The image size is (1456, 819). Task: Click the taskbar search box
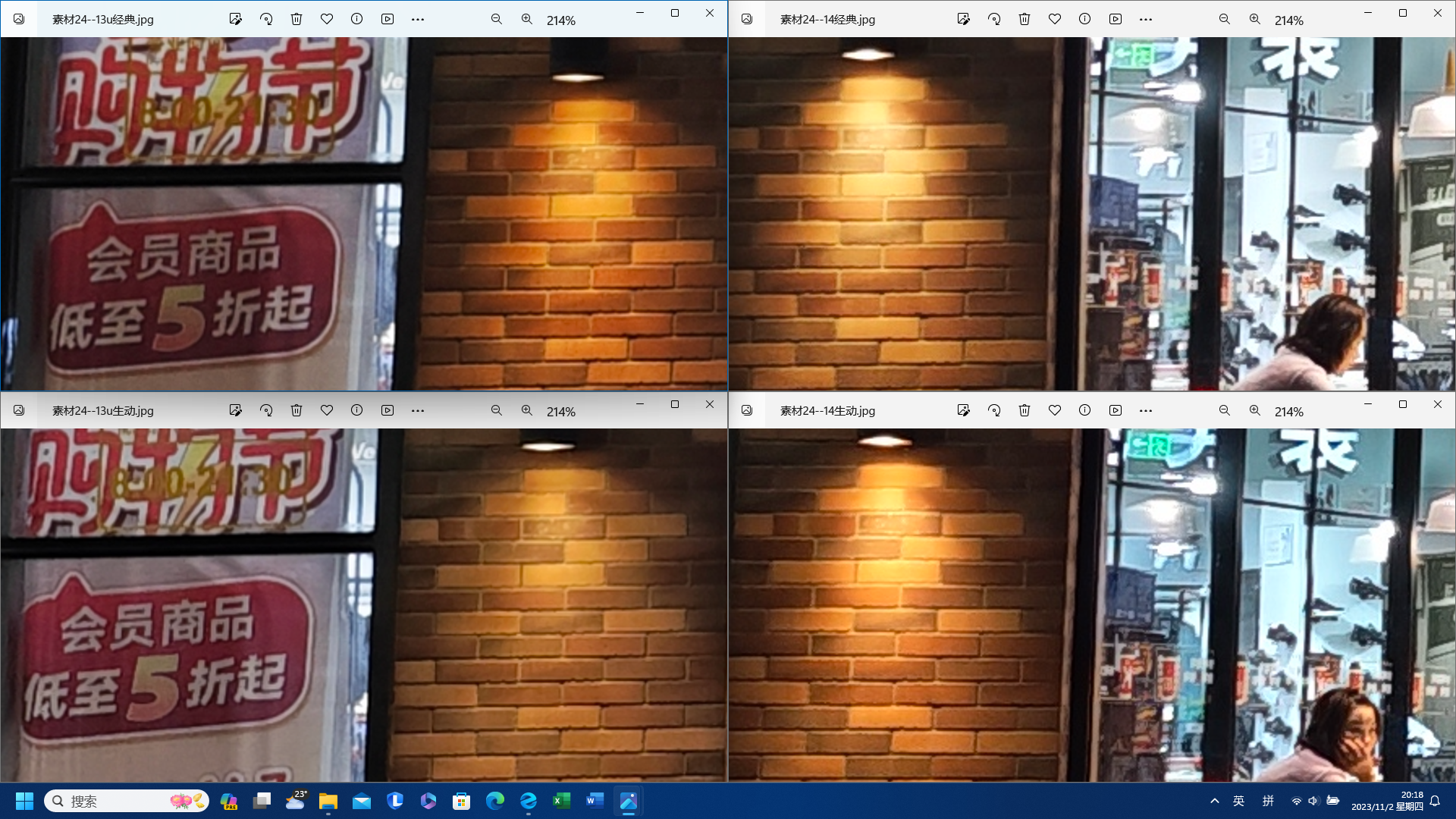pyautogui.click(x=125, y=801)
